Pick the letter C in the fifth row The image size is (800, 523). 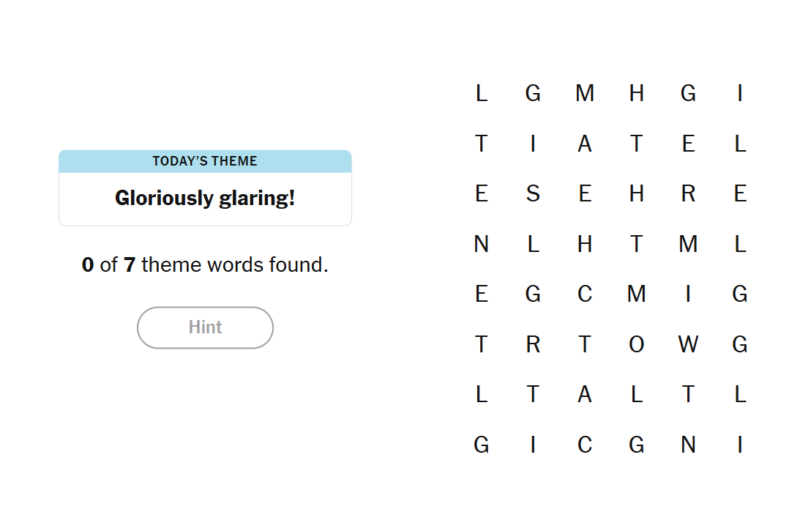585,294
